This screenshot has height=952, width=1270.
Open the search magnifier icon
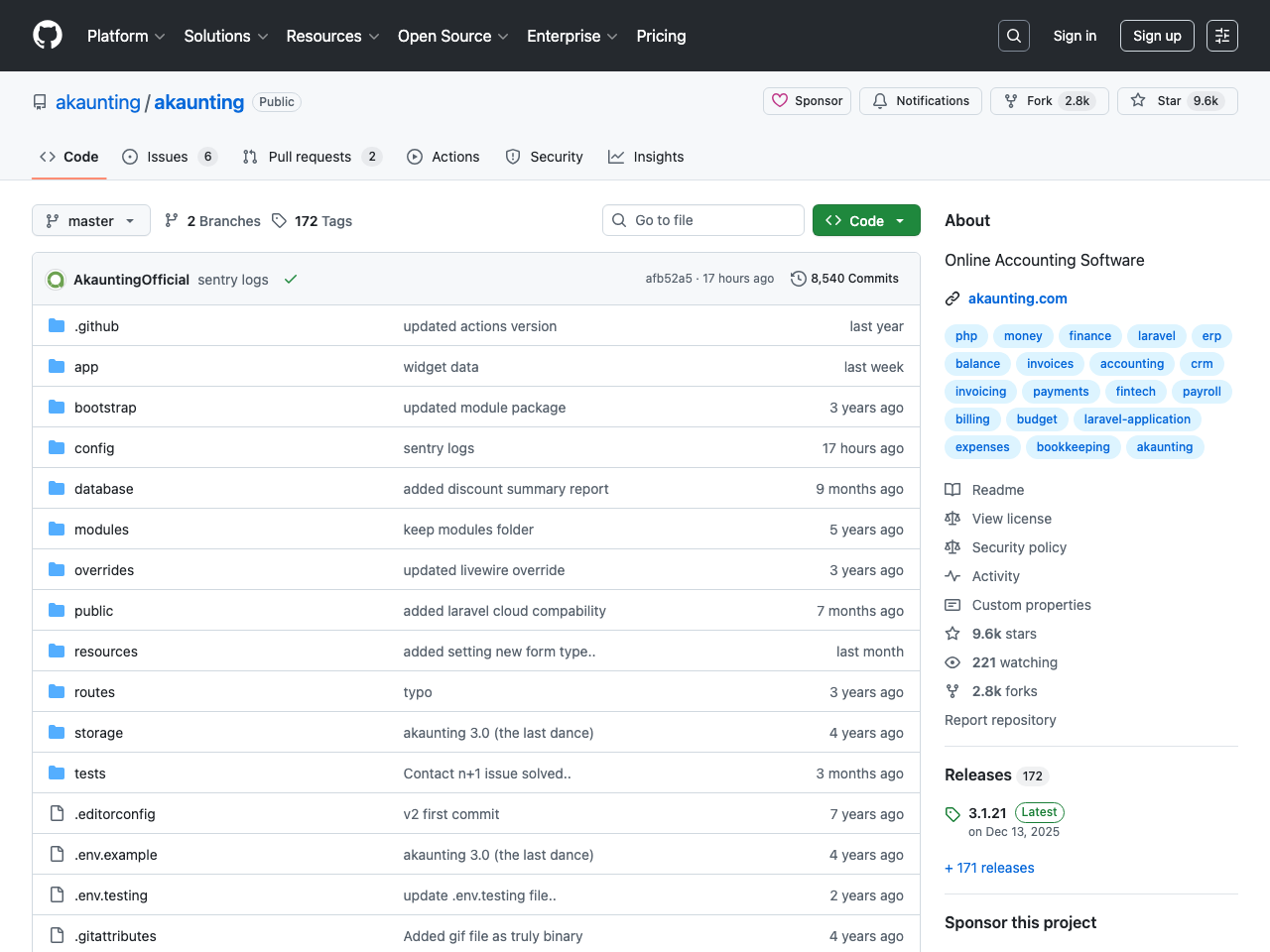point(1013,36)
